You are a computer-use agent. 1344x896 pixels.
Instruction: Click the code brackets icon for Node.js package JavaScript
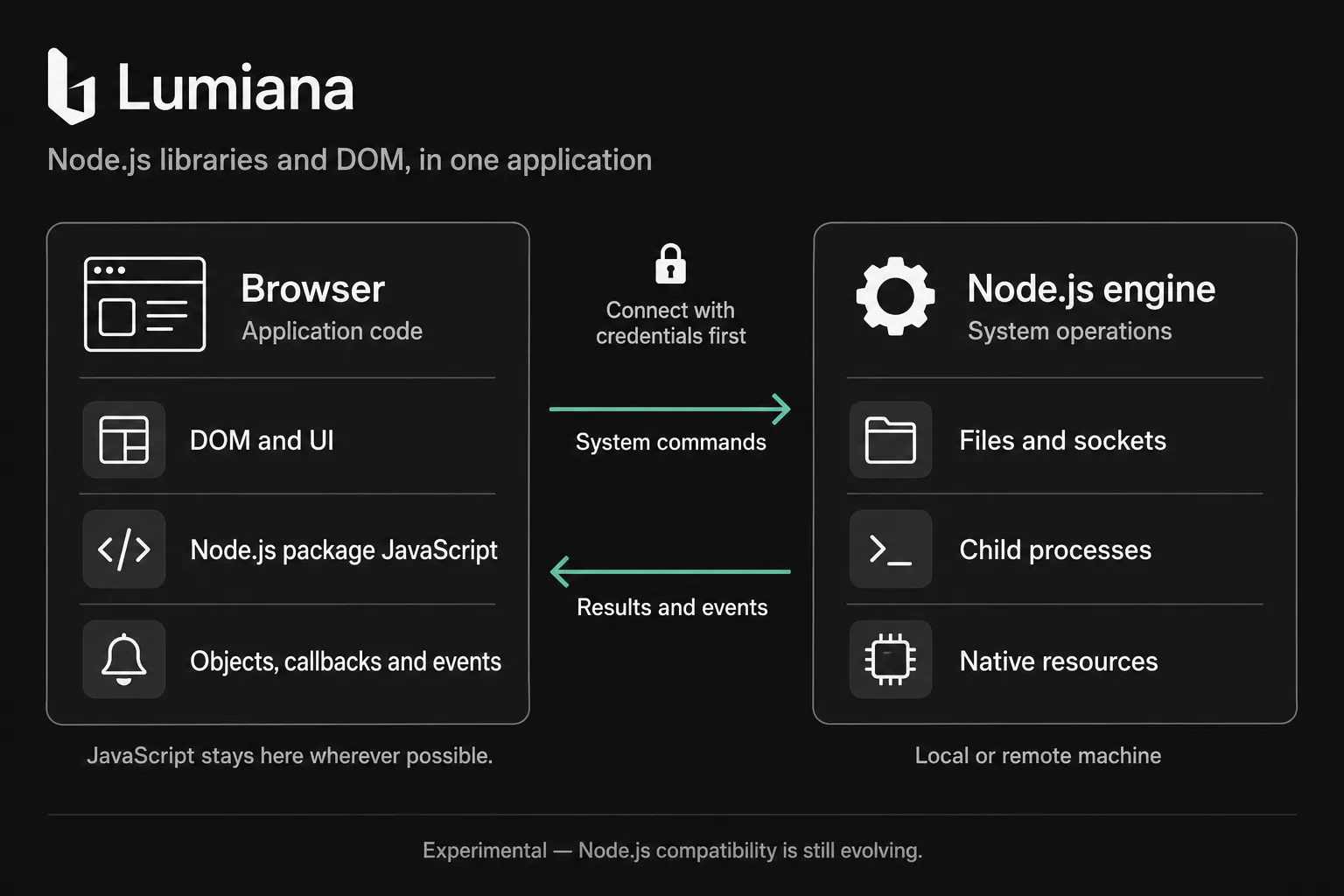[124, 549]
